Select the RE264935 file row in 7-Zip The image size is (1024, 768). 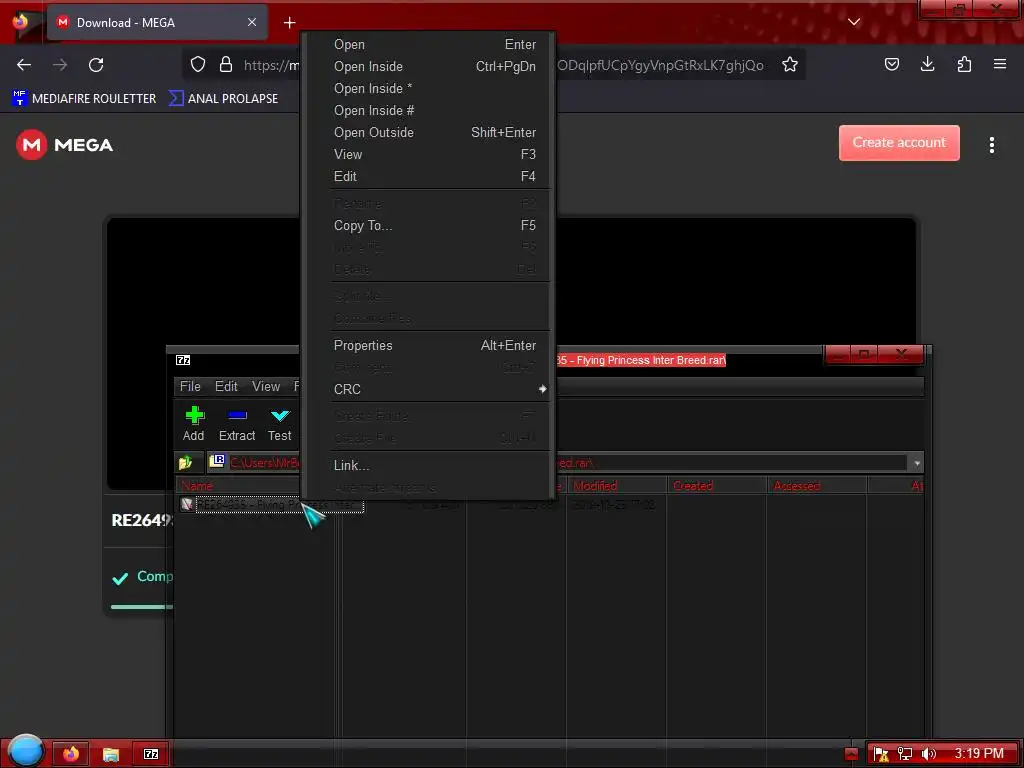coord(280,505)
